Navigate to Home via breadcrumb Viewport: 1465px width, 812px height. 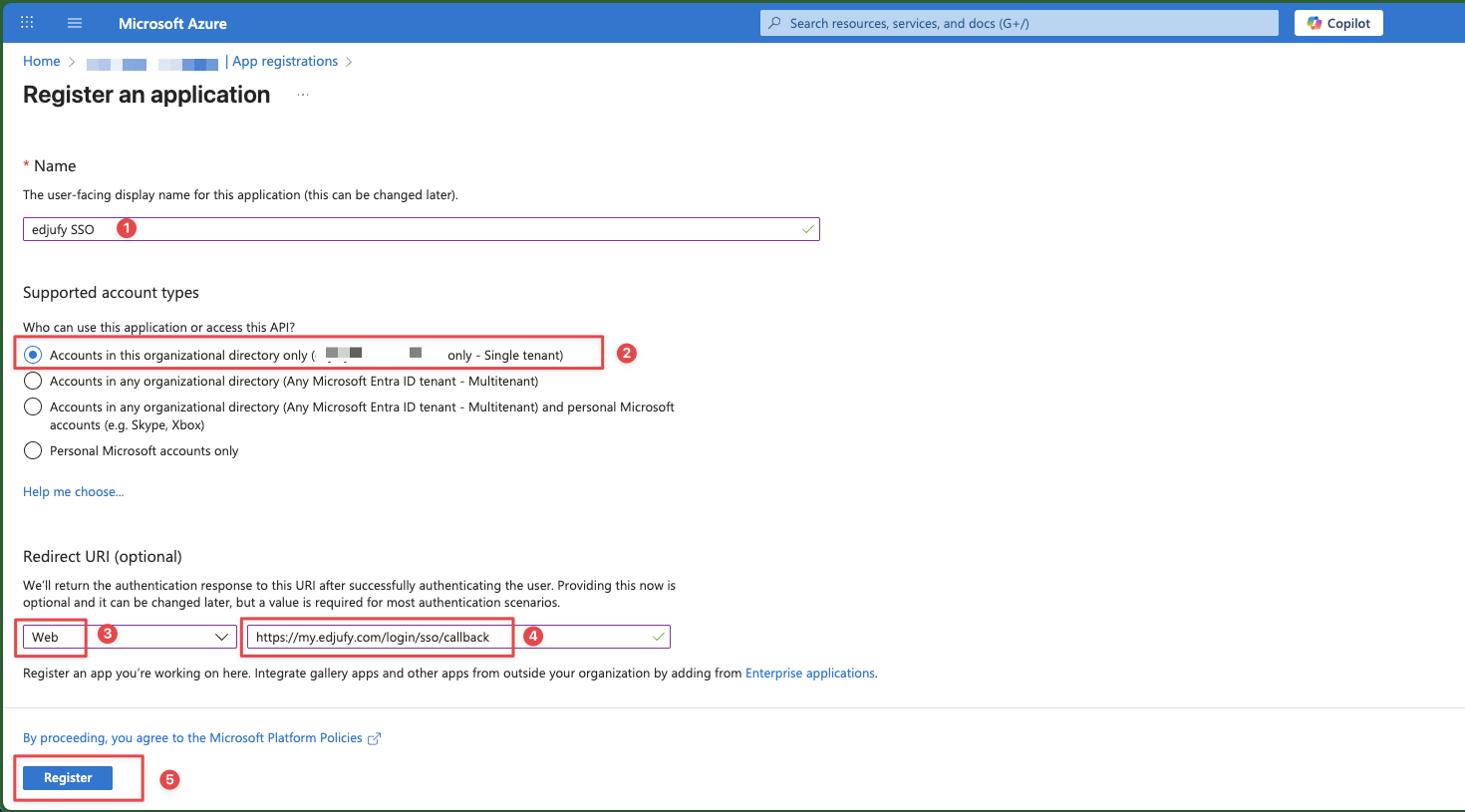(x=41, y=61)
